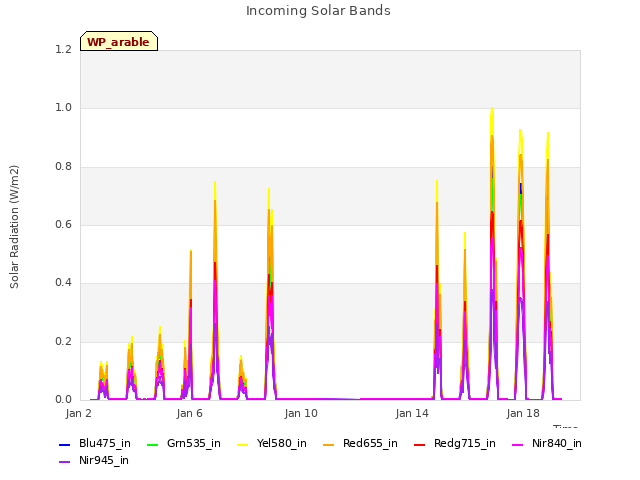The width and height of the screenshot is (640, 480).
Task: Click the Jan 2 x-axis tick label
Action: tap(78, 413)
